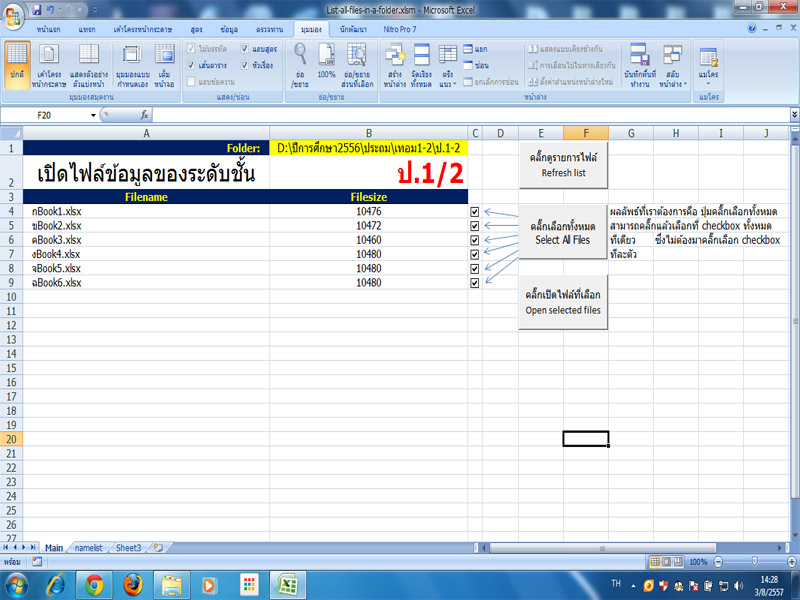Uncheck the checkbox next to Book3.xlsx
The width and height of the screenshot is (800, 600).
[x=474, y=240]
